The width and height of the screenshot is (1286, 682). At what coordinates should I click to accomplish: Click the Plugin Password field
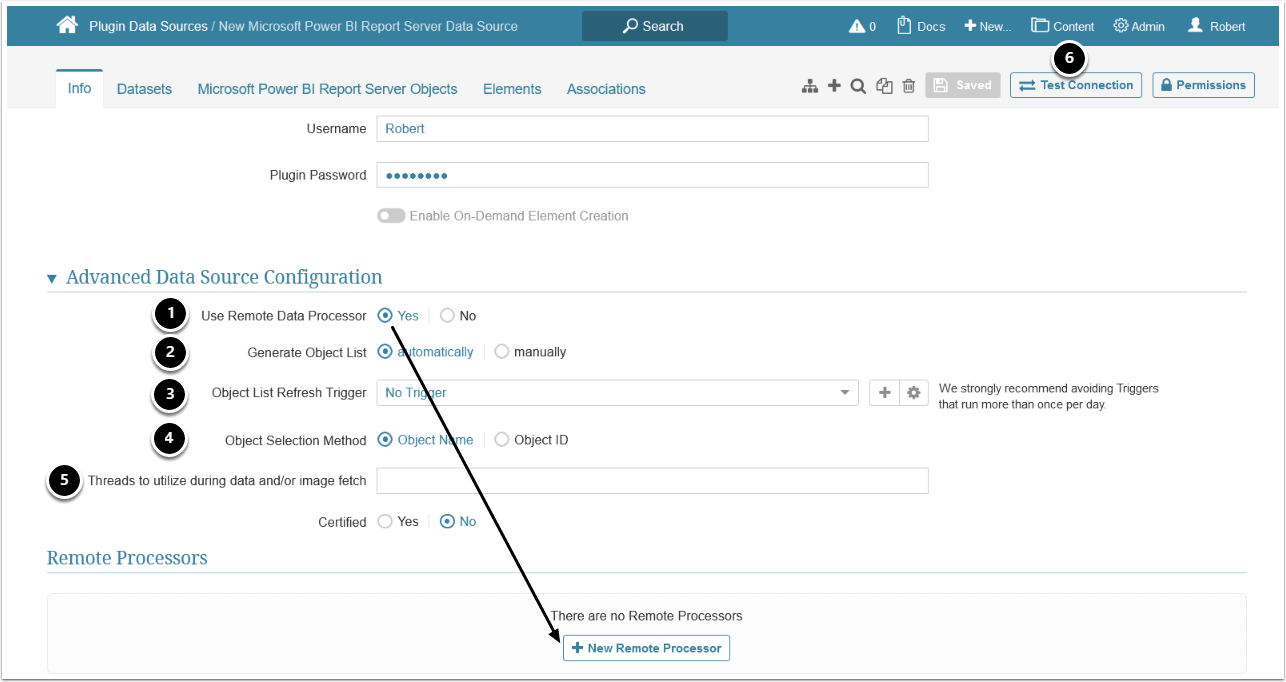(652, 175)
